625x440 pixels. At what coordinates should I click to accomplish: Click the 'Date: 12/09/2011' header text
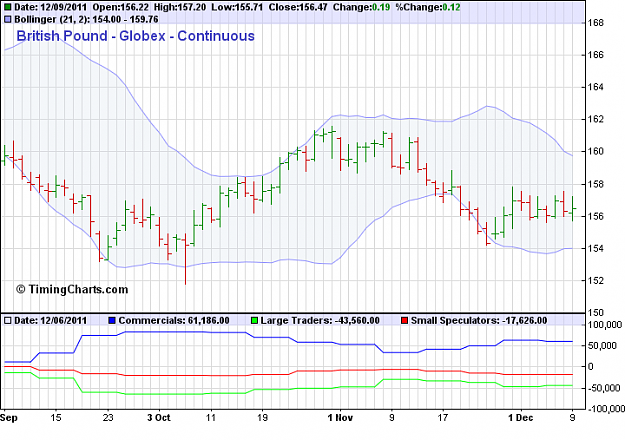coord(50,7)
